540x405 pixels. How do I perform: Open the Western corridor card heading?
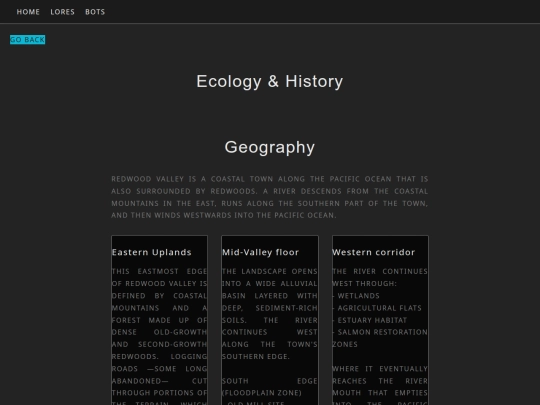pyautogui.click(x=374, y=252)
